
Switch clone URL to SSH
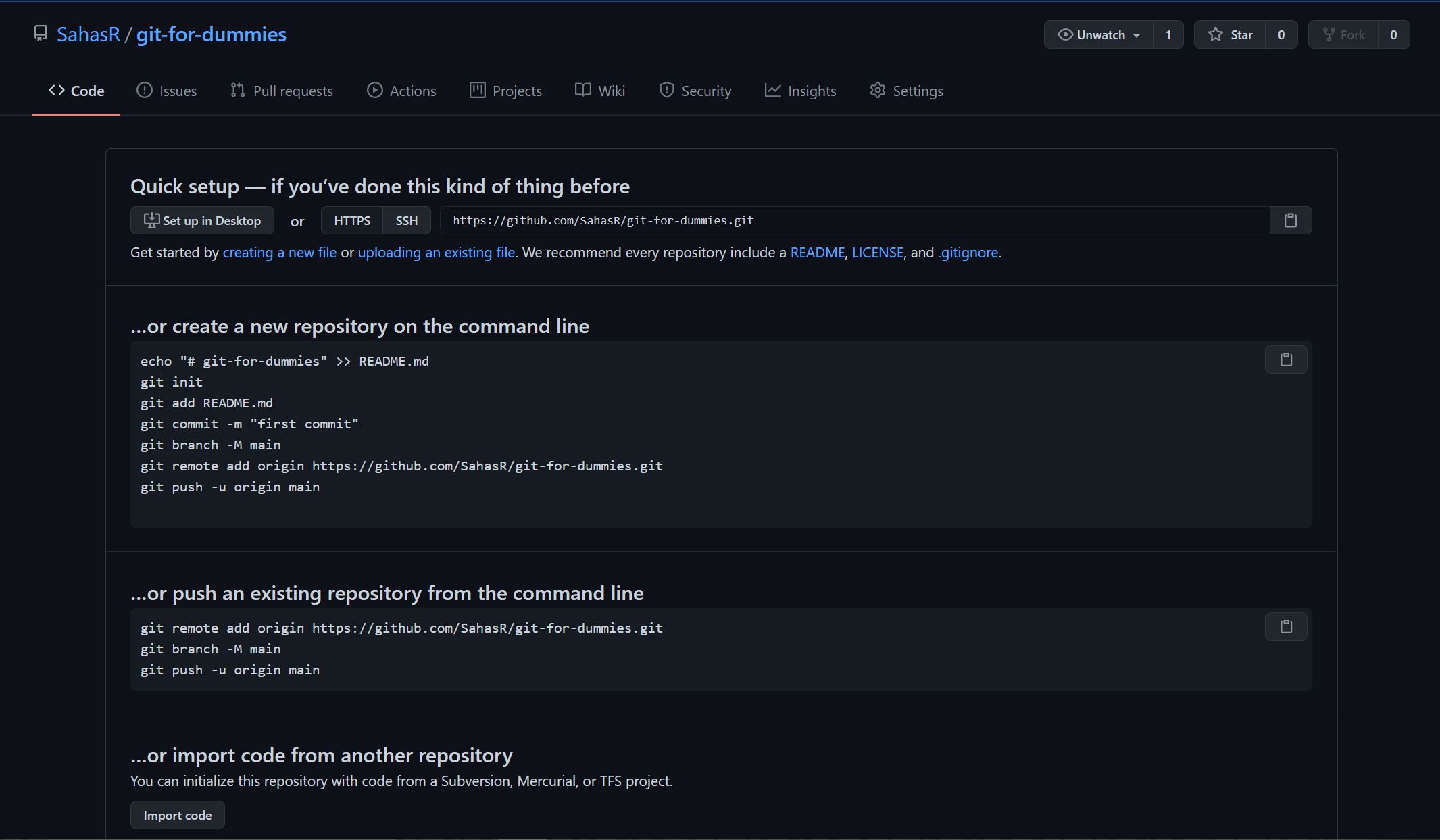point(406,220)
